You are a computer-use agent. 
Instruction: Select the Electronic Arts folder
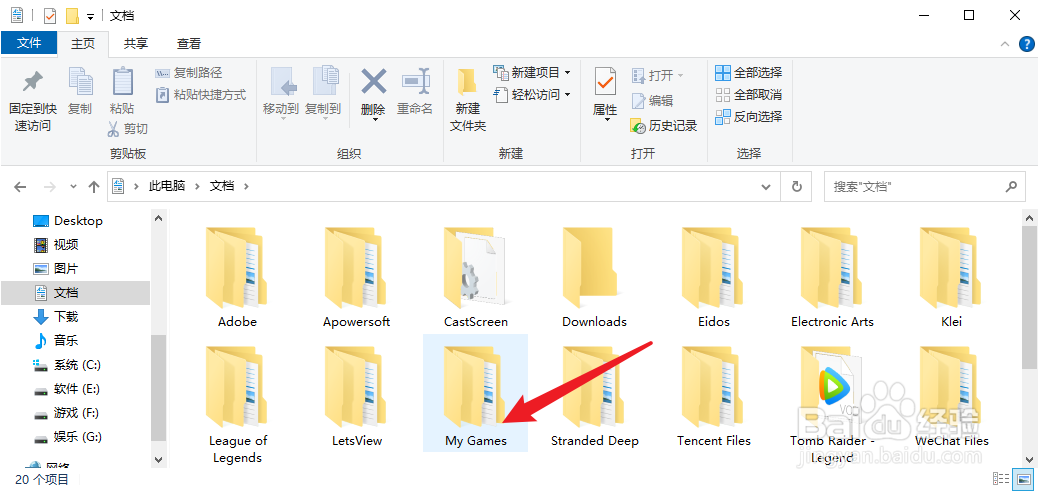(x=832, y=277)
